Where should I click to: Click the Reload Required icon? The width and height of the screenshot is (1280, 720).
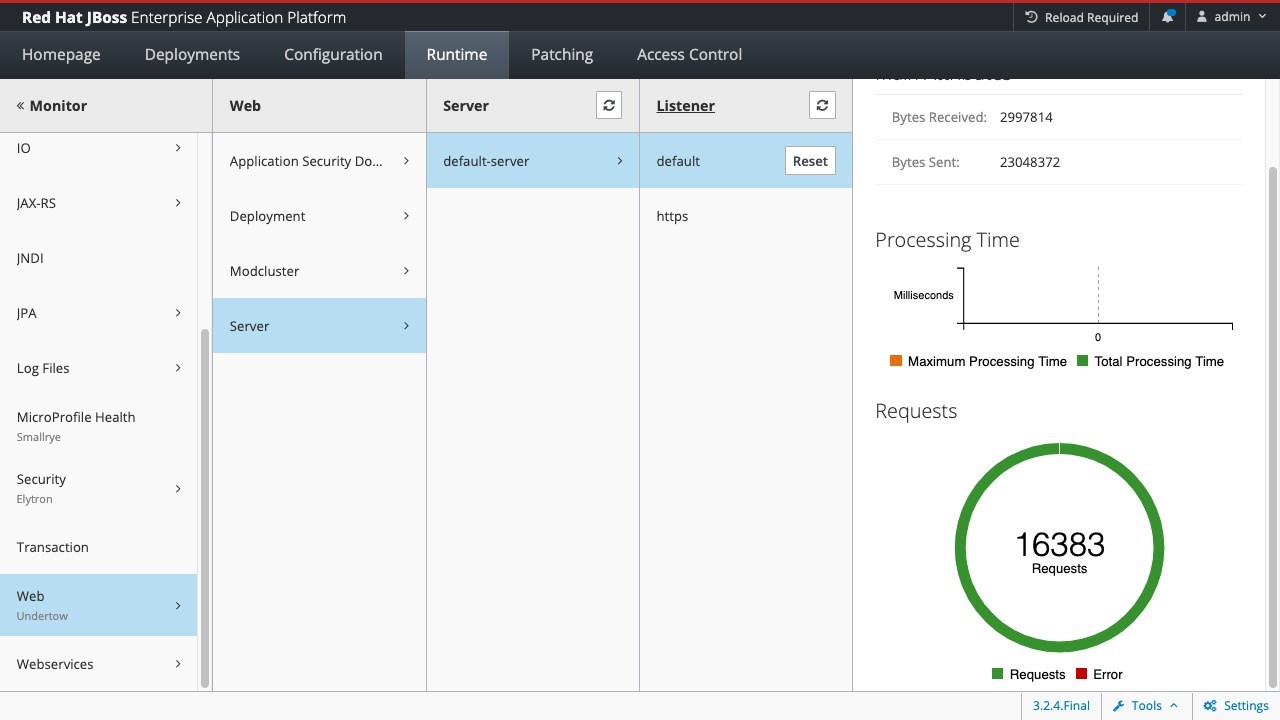[x=1032, y=17]
